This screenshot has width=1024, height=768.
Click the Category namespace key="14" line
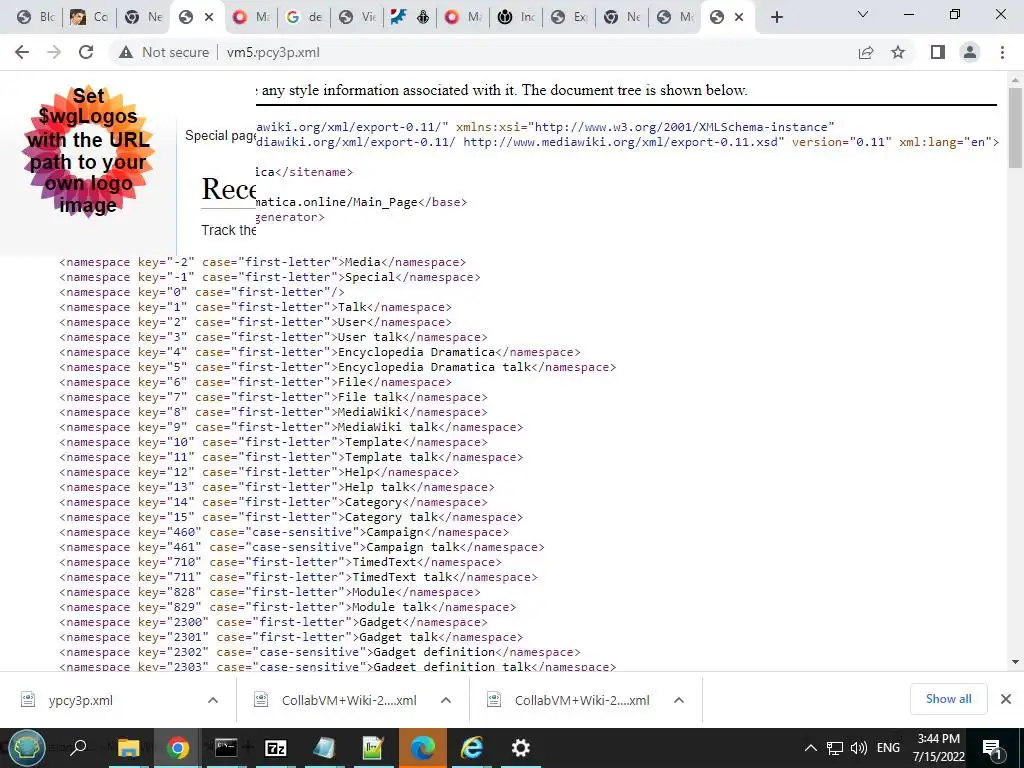click(273, 502)
